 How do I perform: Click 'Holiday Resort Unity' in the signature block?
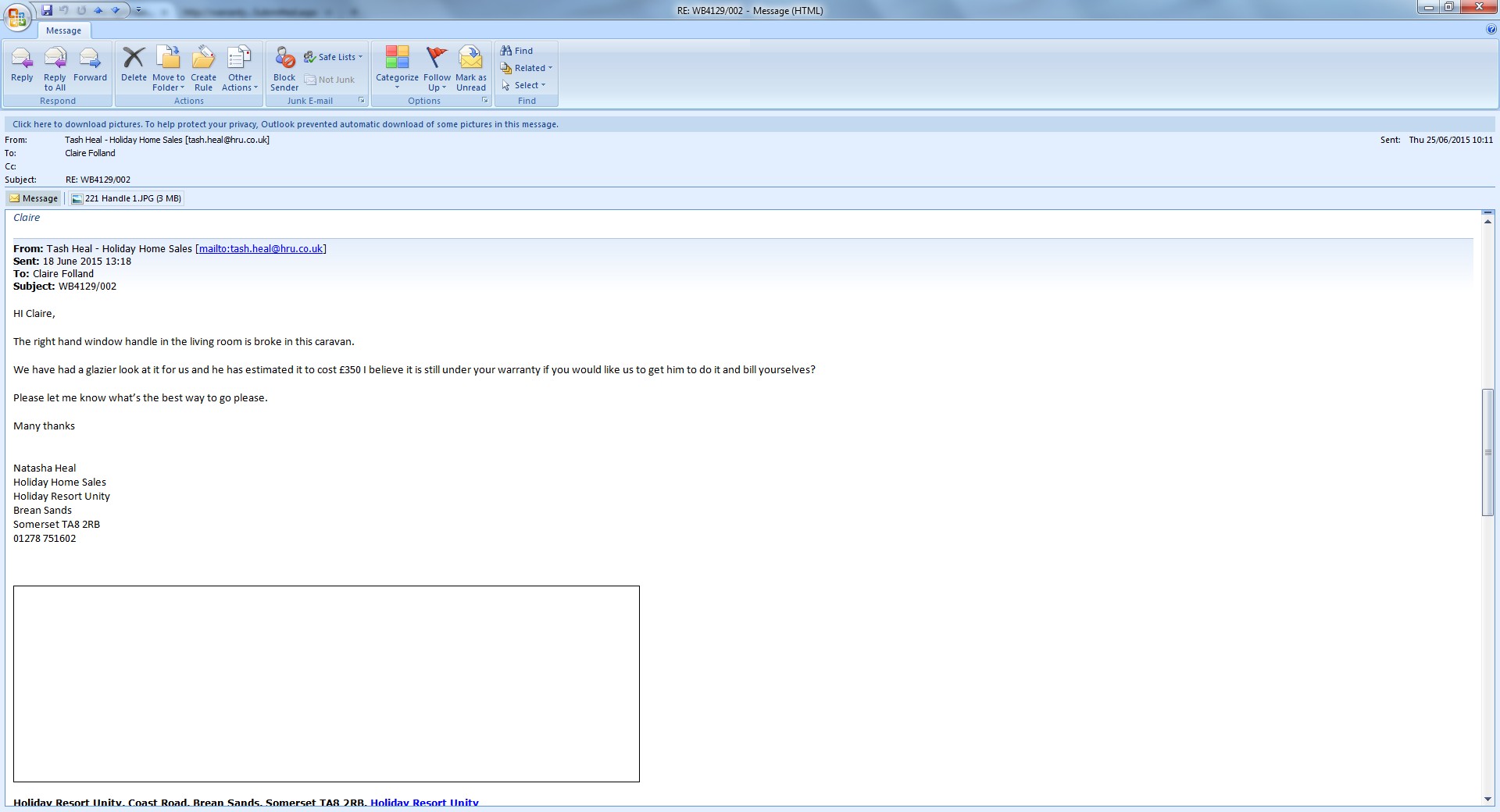point(62,497)
